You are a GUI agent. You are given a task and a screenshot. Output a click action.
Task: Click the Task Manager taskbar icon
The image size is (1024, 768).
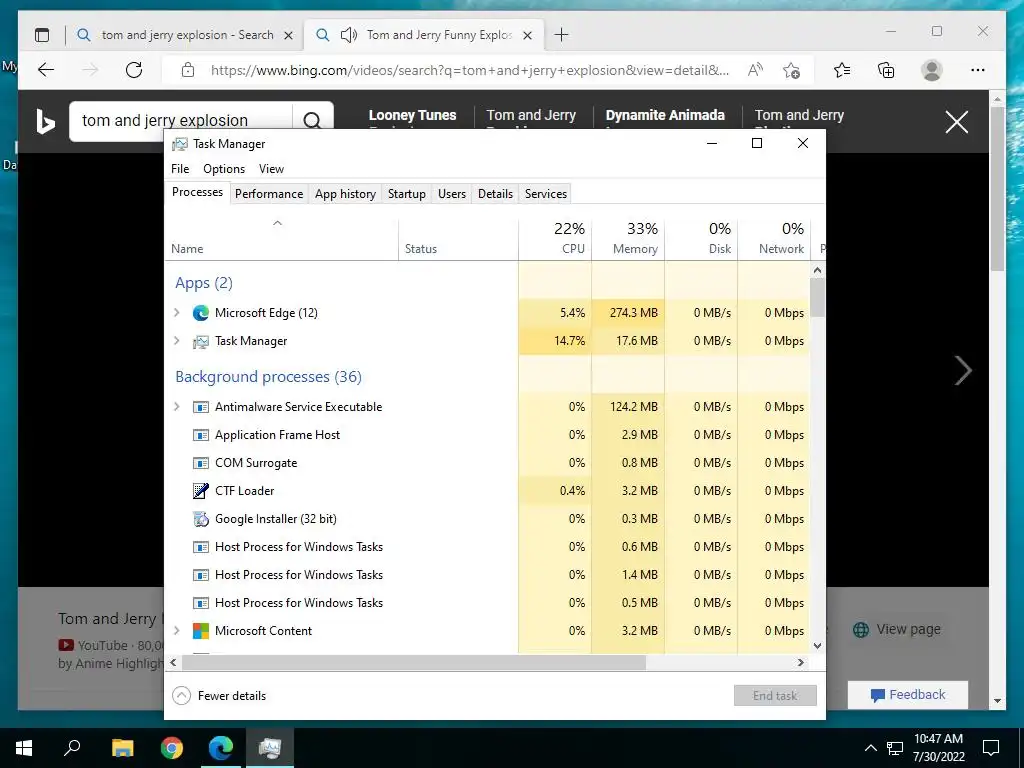point(270,748)
